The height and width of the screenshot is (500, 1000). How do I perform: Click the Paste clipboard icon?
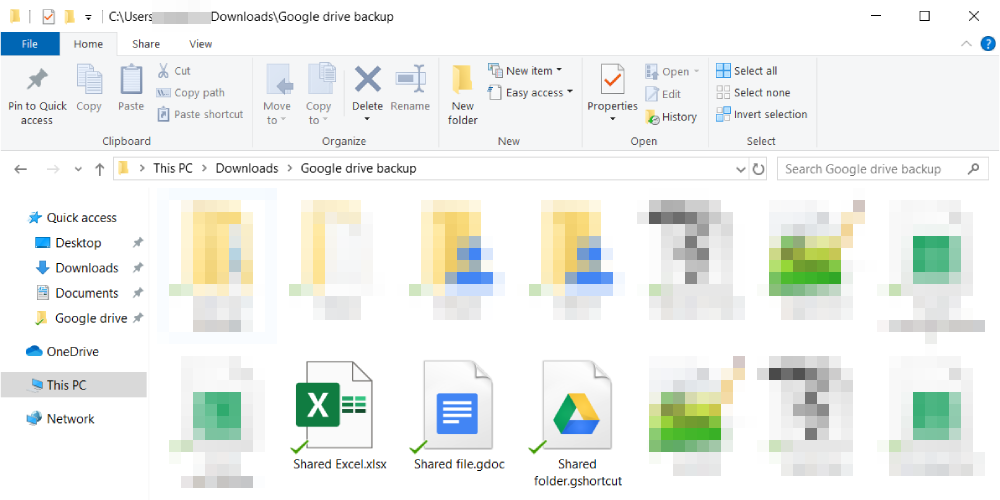point(131,80)
